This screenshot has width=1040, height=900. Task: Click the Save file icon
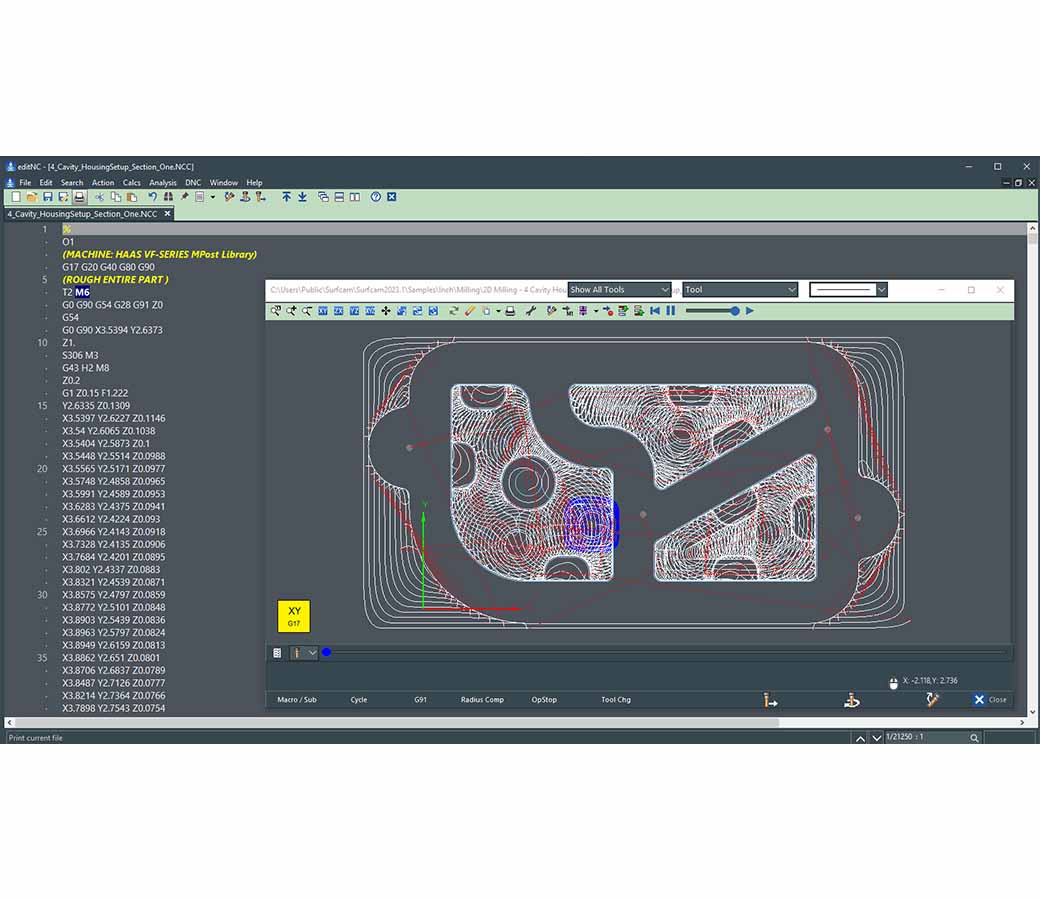click(47, 198)
